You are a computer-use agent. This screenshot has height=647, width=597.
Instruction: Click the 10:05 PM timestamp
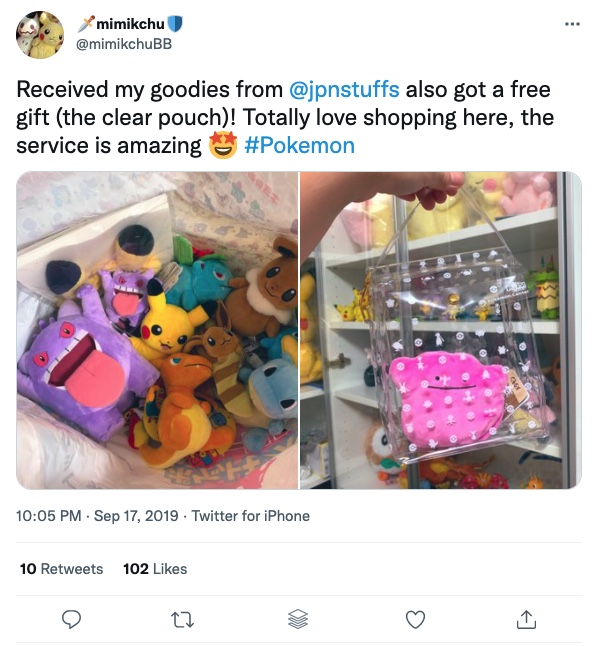click(x=49, y=516)
